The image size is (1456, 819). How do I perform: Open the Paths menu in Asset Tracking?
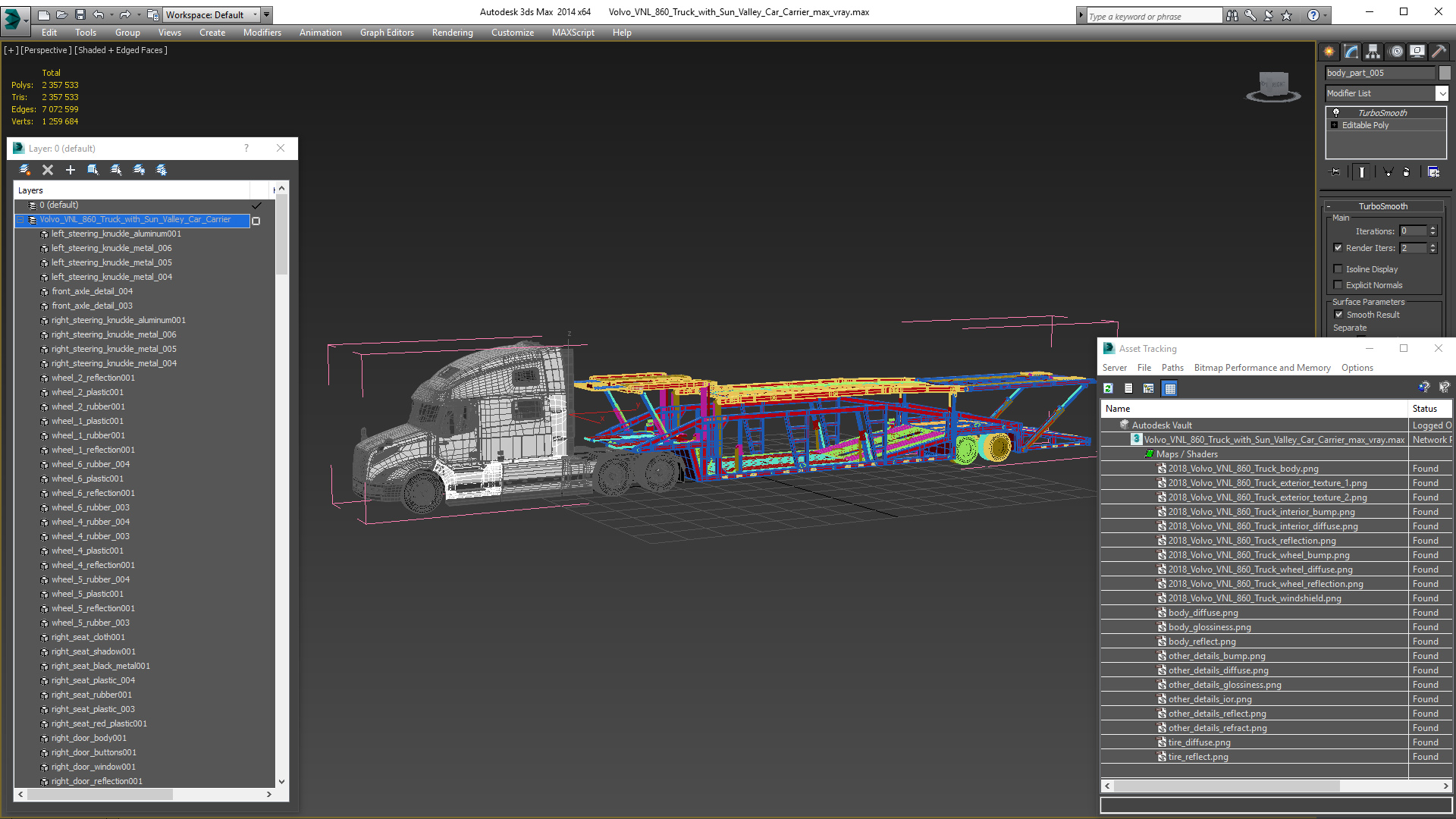[x=1172, y=368]
